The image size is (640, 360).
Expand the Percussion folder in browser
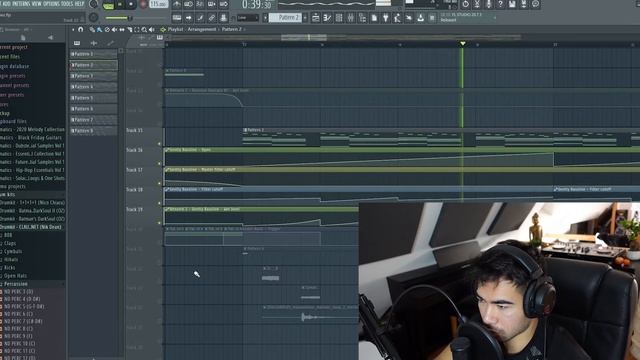click(x=16, y=284)
